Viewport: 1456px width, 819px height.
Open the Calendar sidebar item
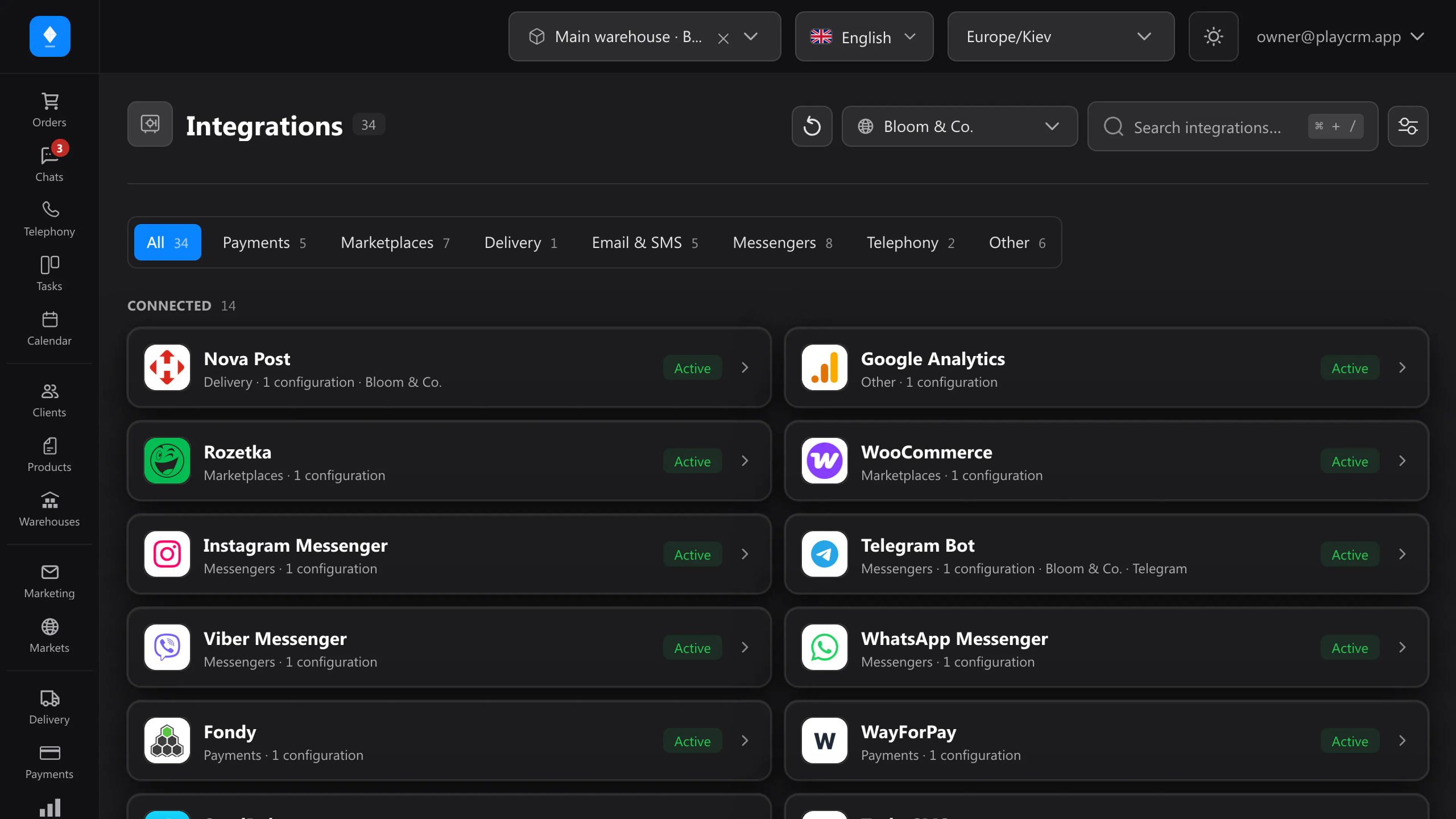49,329
